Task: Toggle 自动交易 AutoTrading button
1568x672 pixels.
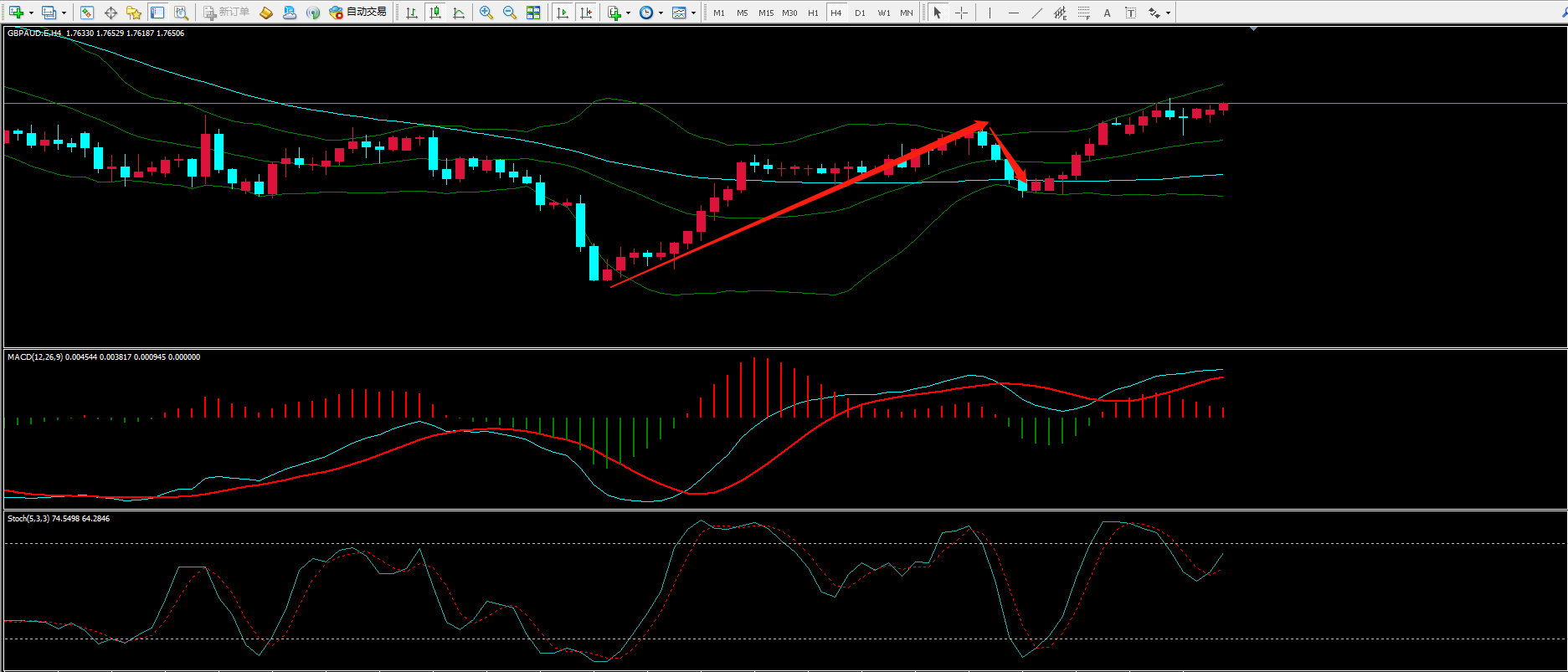Action: [358, 13]
